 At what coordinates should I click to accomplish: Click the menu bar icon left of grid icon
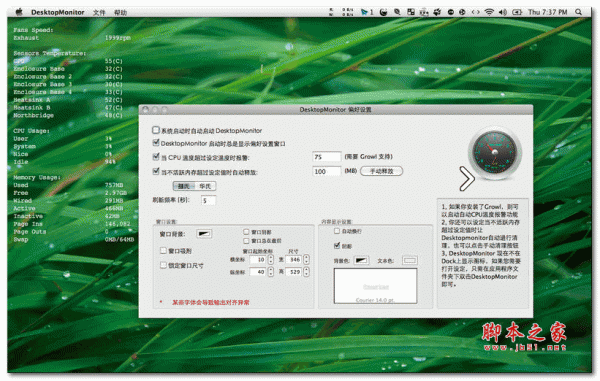pyautogui.click(x=397, y=12)
